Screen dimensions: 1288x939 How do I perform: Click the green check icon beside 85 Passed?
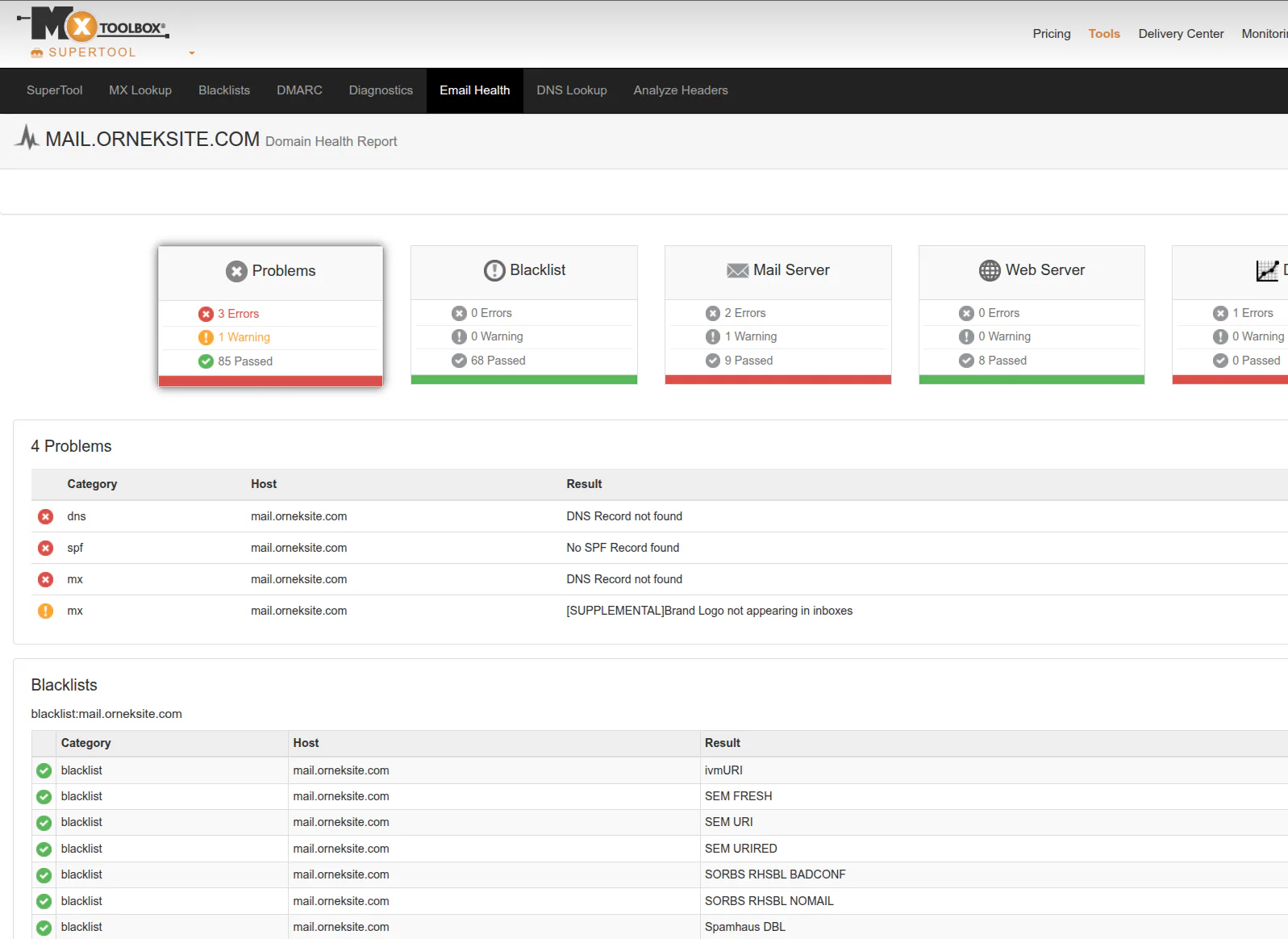[206, 361]
